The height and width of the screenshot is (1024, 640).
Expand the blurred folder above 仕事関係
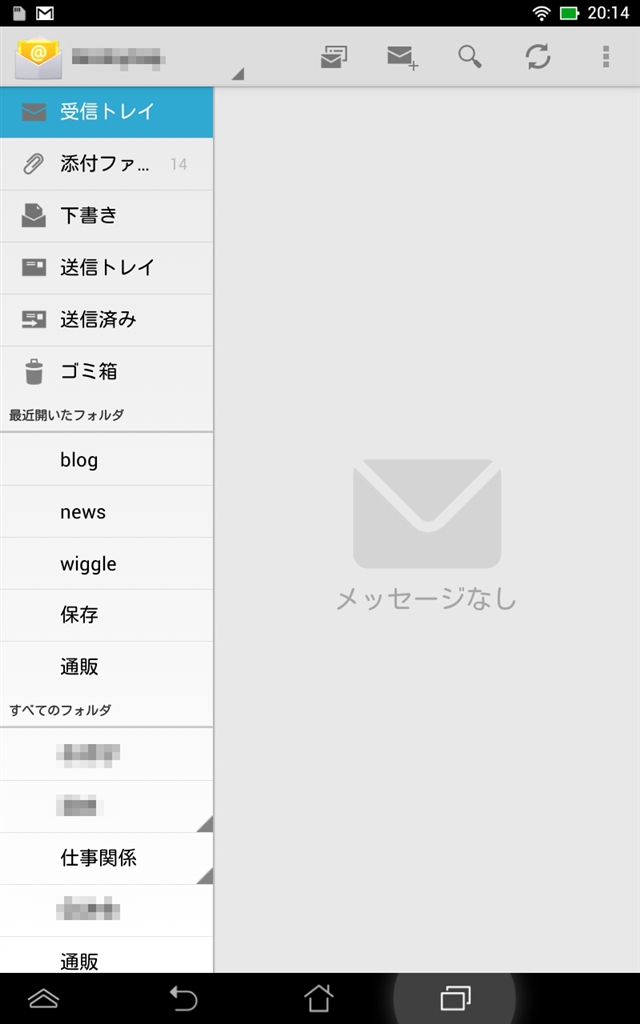(204, 824)
